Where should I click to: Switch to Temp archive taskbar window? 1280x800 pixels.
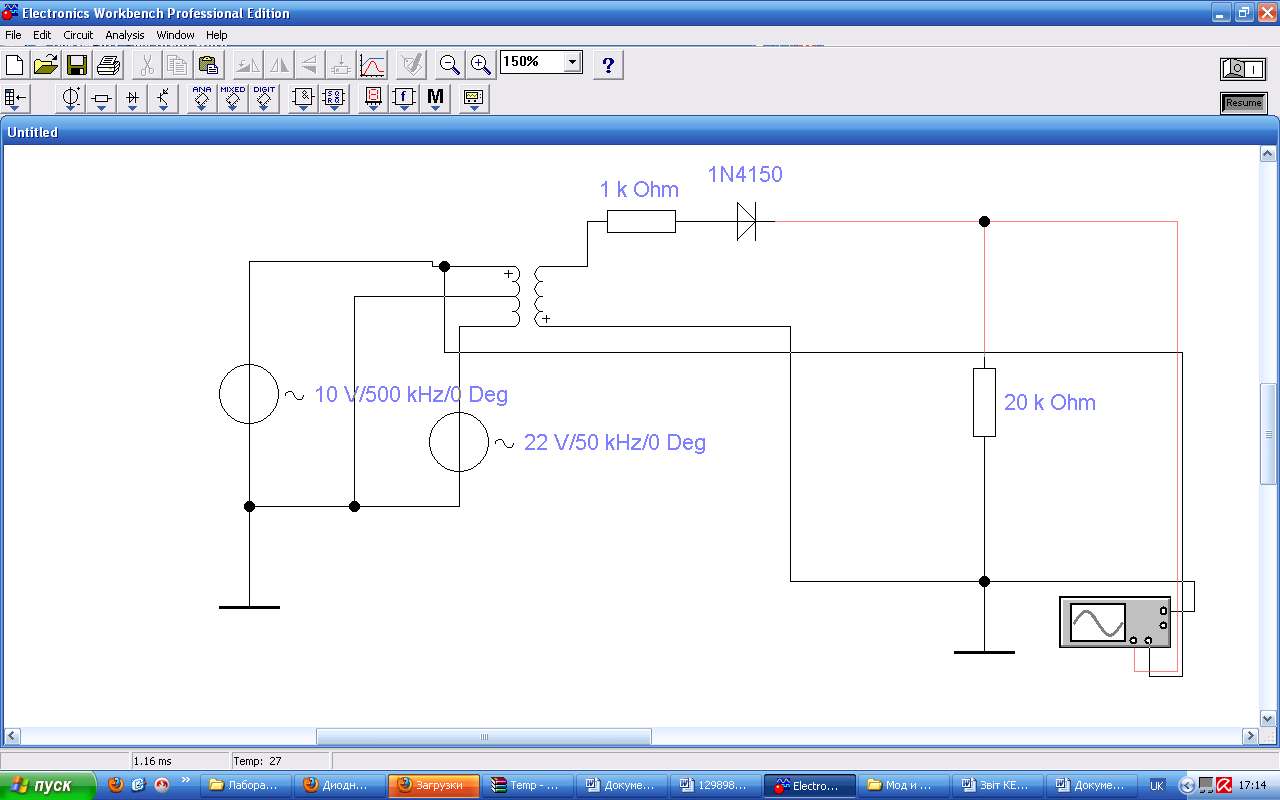pyautogui.click(x=529, y=786)
